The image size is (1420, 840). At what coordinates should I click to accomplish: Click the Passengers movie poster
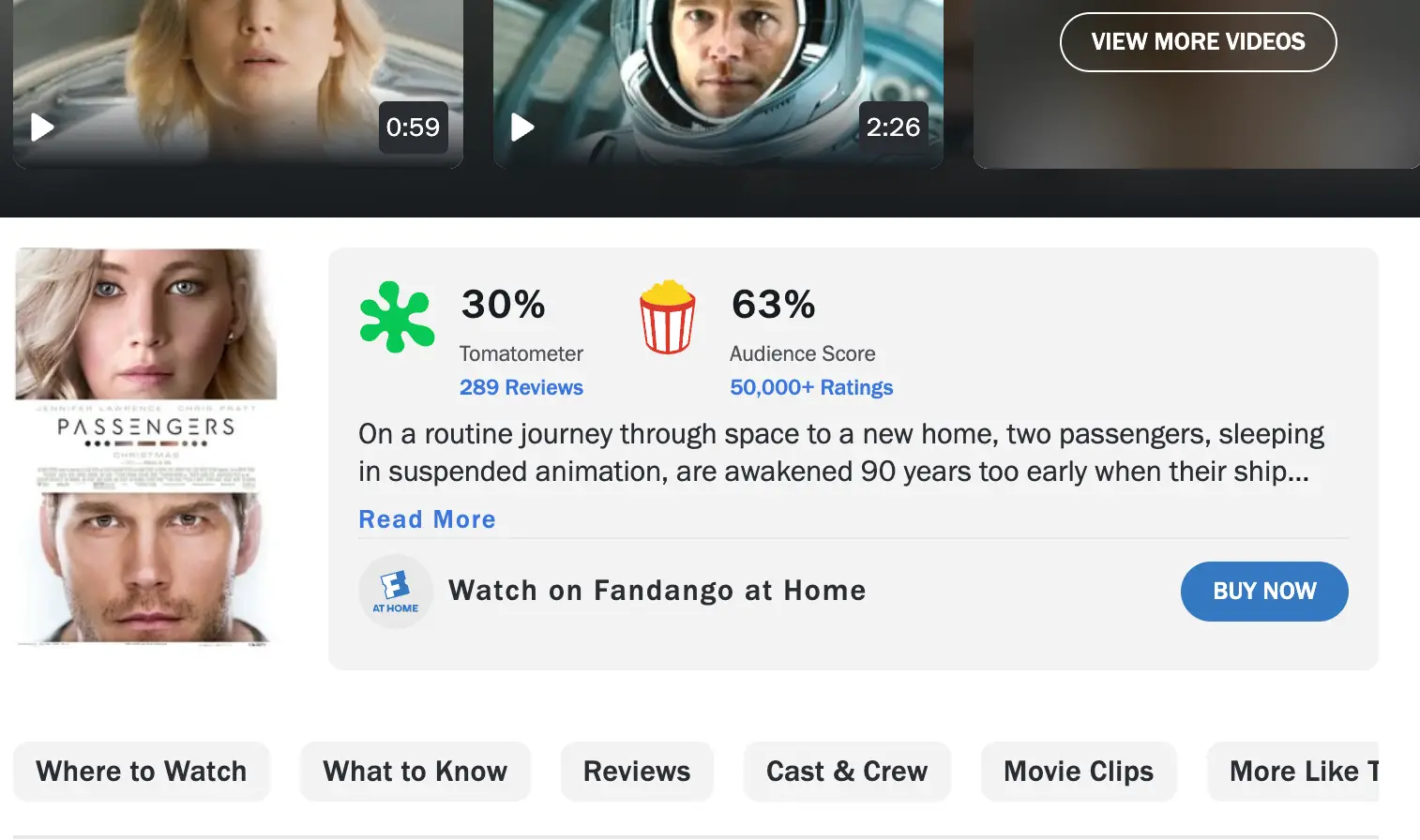point(145,450)
